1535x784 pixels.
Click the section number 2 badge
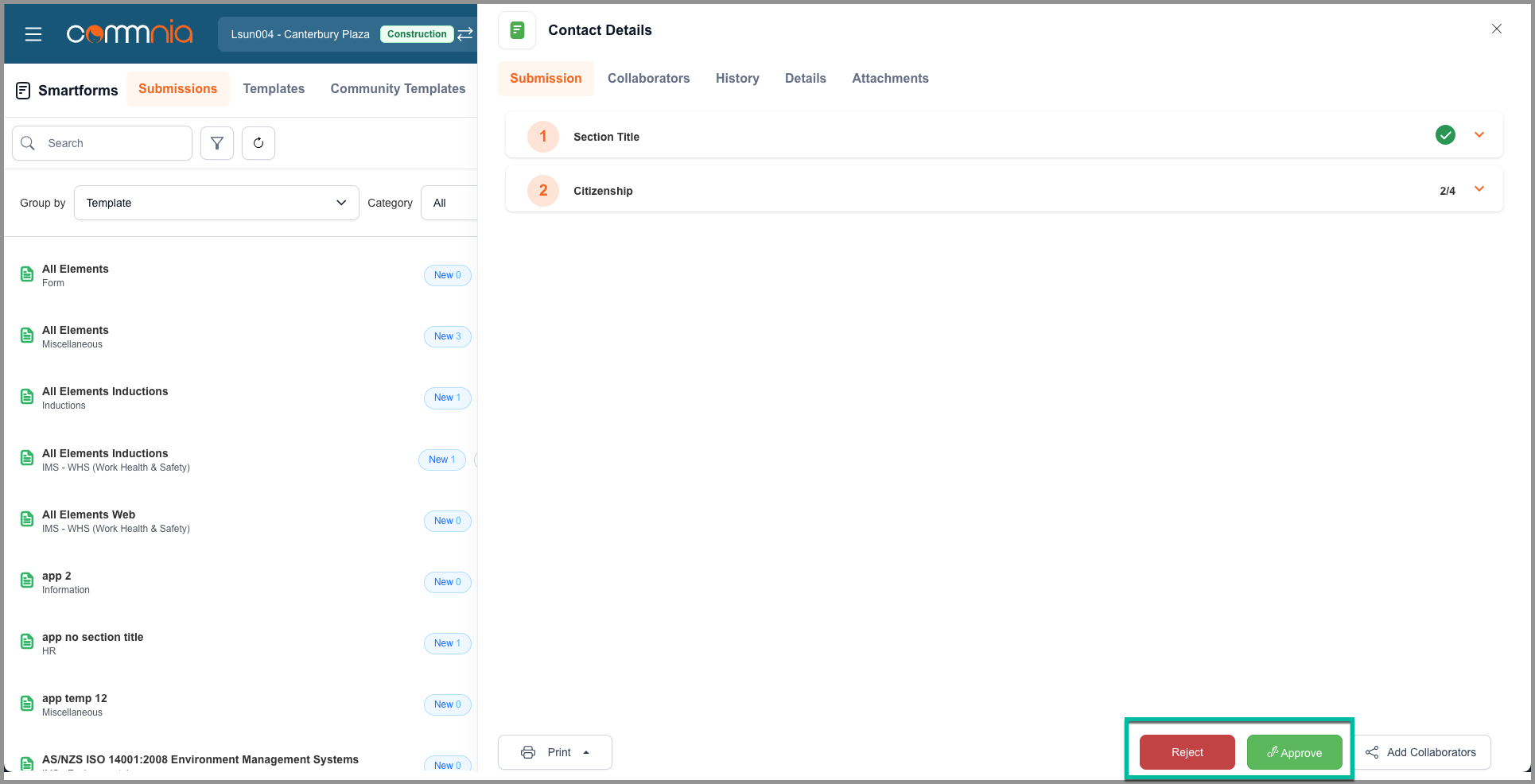point(543,190)
